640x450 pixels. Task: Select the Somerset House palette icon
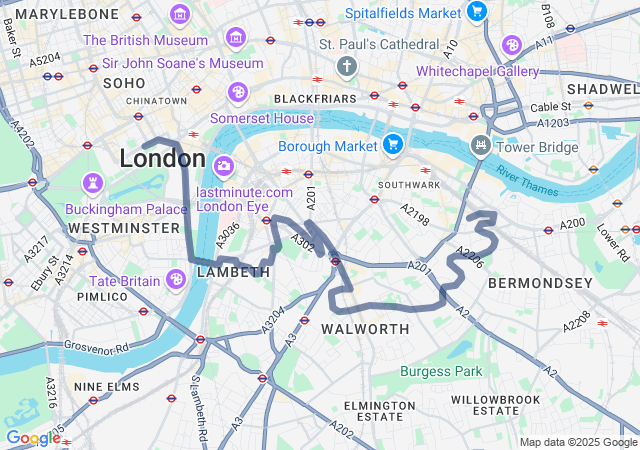(238, 93)
